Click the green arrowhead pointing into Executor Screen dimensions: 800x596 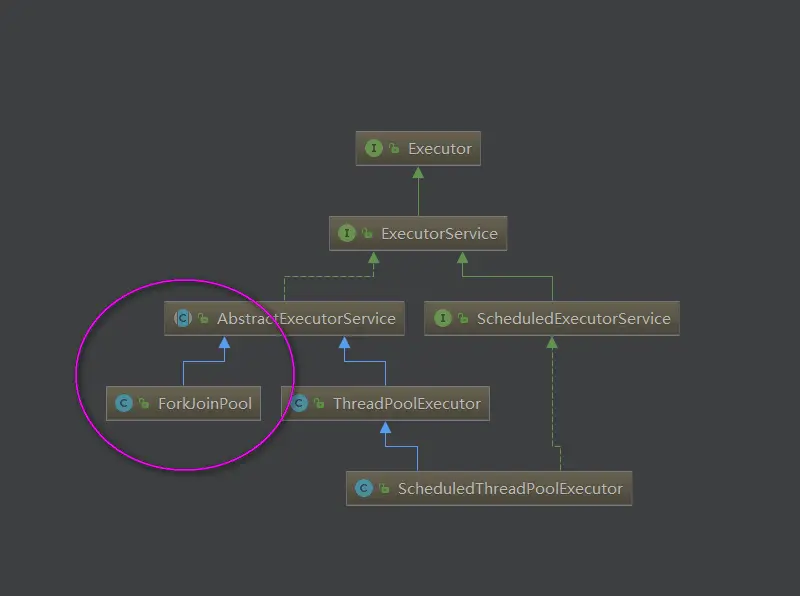tap(418, 172)
